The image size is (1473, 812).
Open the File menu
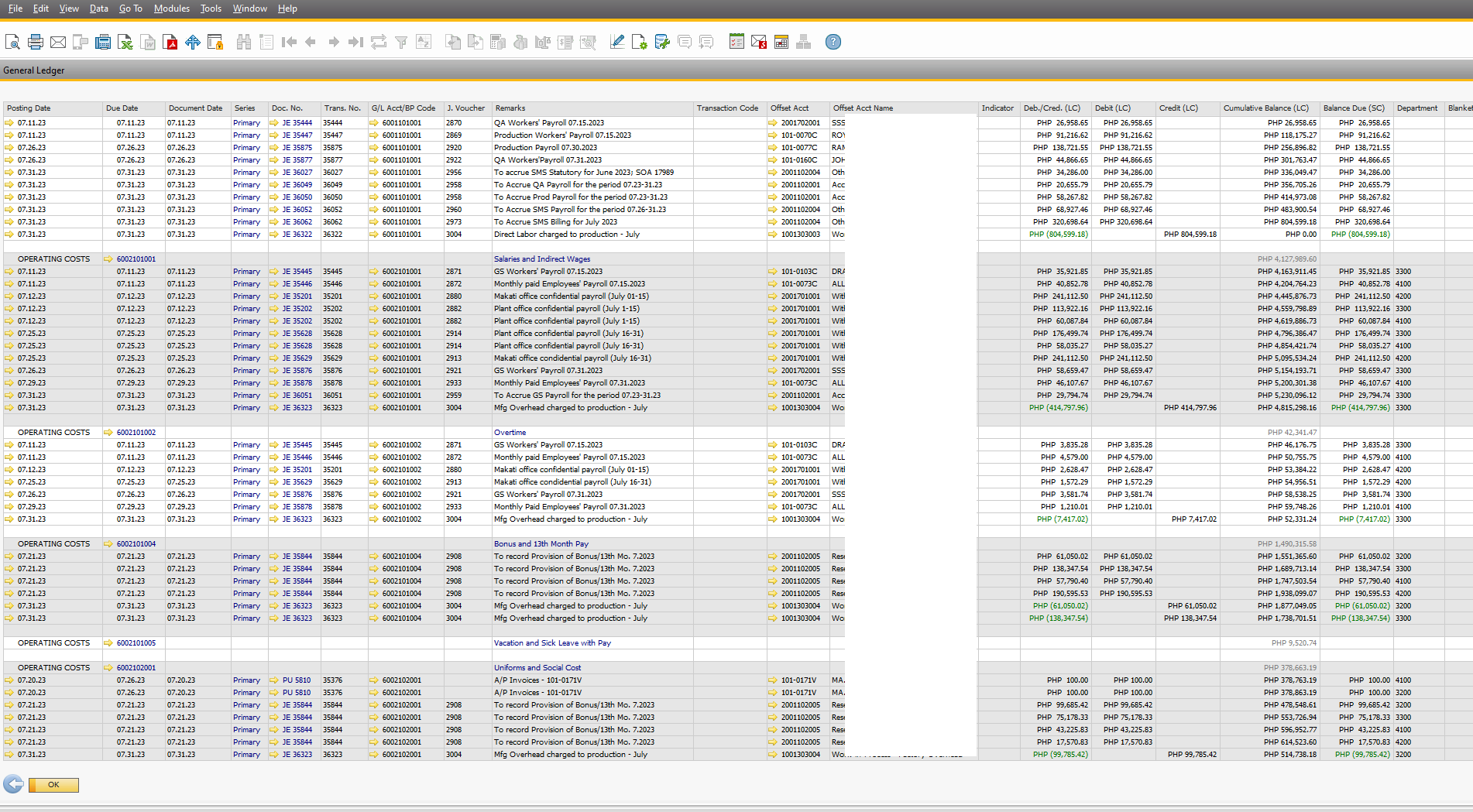15,9
